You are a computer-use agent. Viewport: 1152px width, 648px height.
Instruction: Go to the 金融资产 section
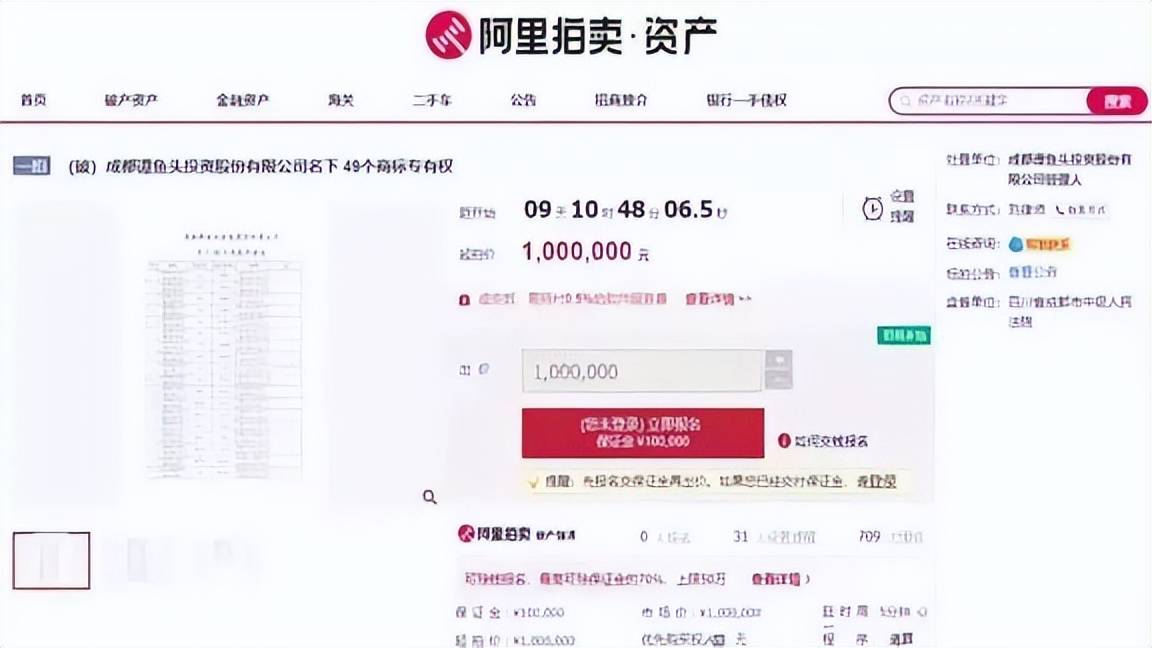click(x=242, y=100)
